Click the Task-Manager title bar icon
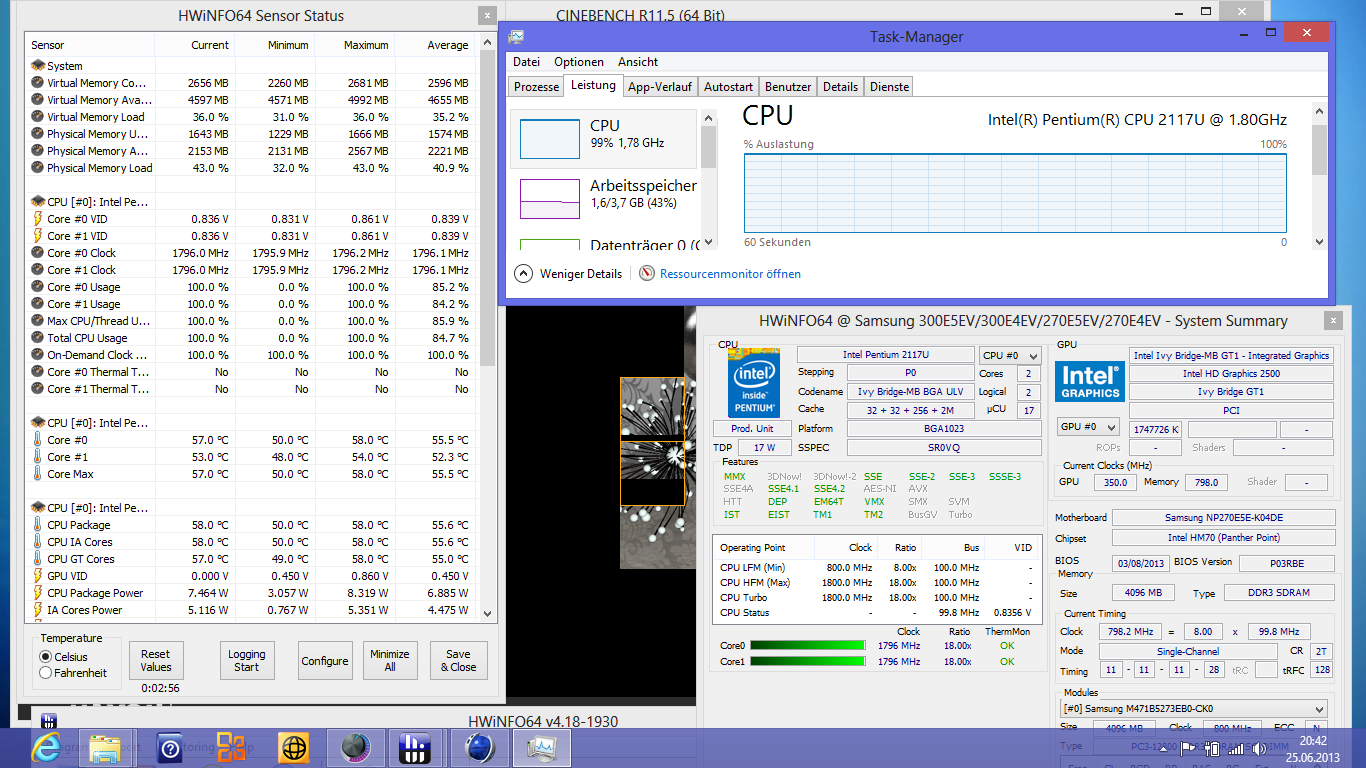This screenshot has width=1366, height=768. (x=516, y=37)
